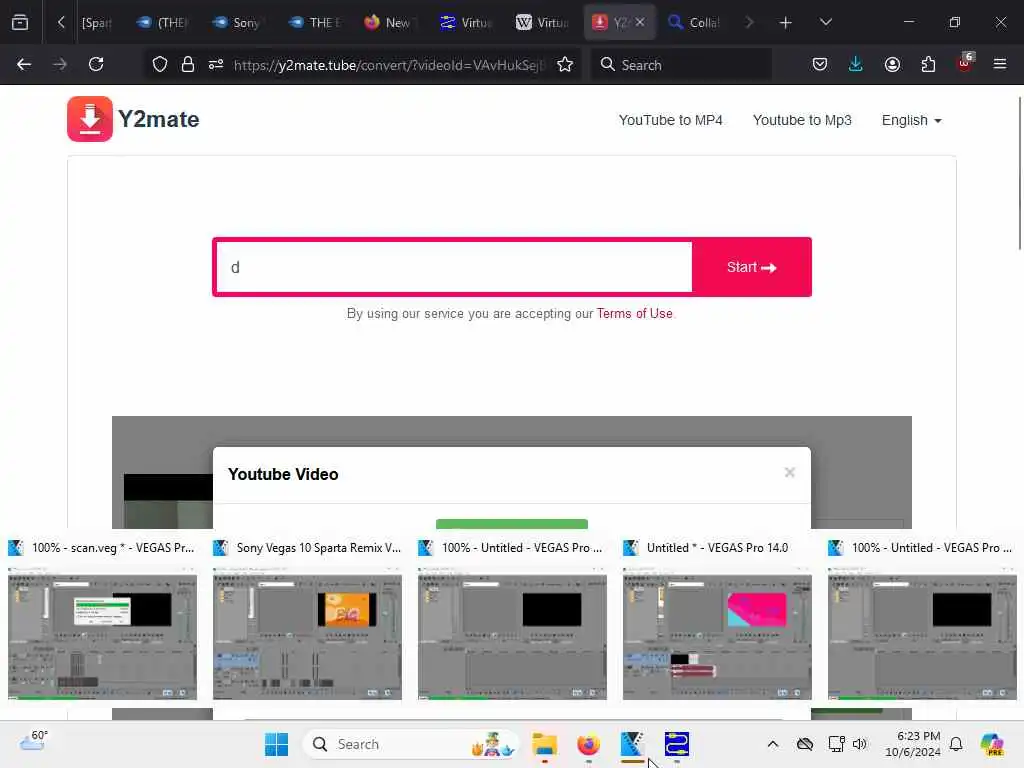Select last 100% - Untitled VEGAS preview
This screenshot has width=1024, height=768.
[922, 618]
